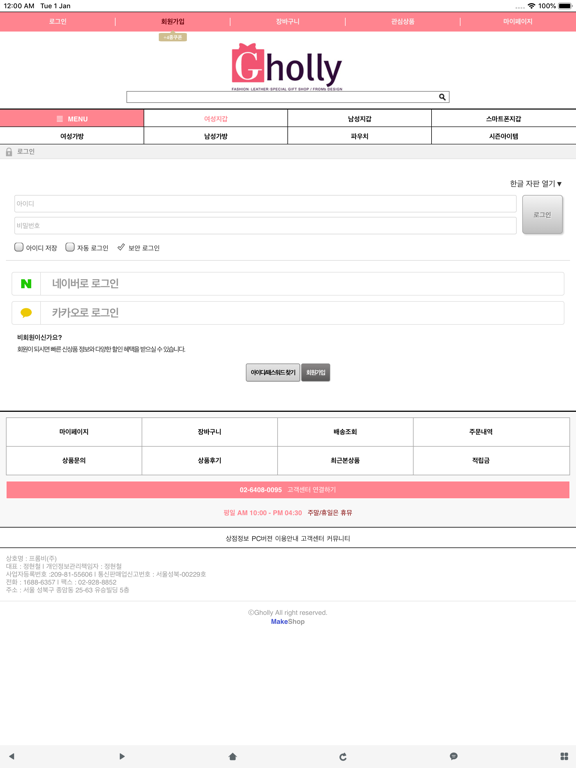Tap the Wi-Fi status icon
The width and height of the screenshot is (576, 768).
[x=531, y=6]
